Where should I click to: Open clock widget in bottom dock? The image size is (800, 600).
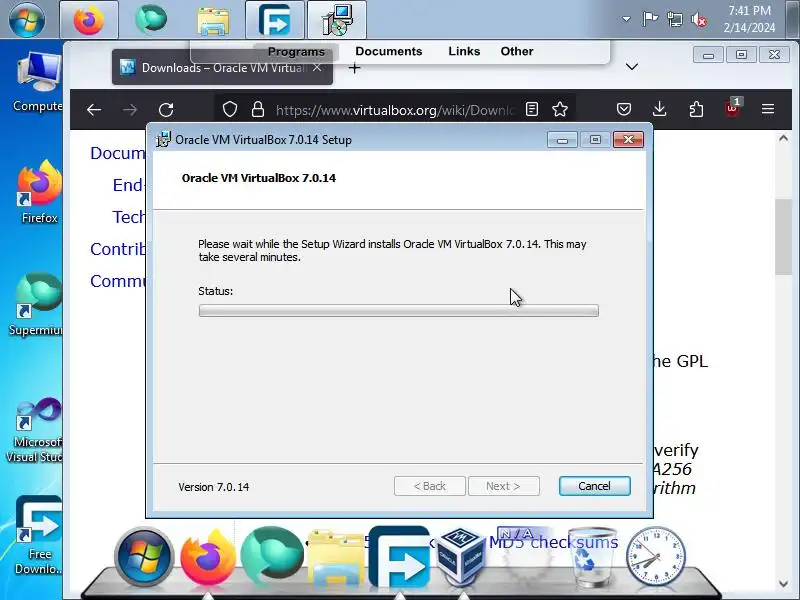click(656, 556)
